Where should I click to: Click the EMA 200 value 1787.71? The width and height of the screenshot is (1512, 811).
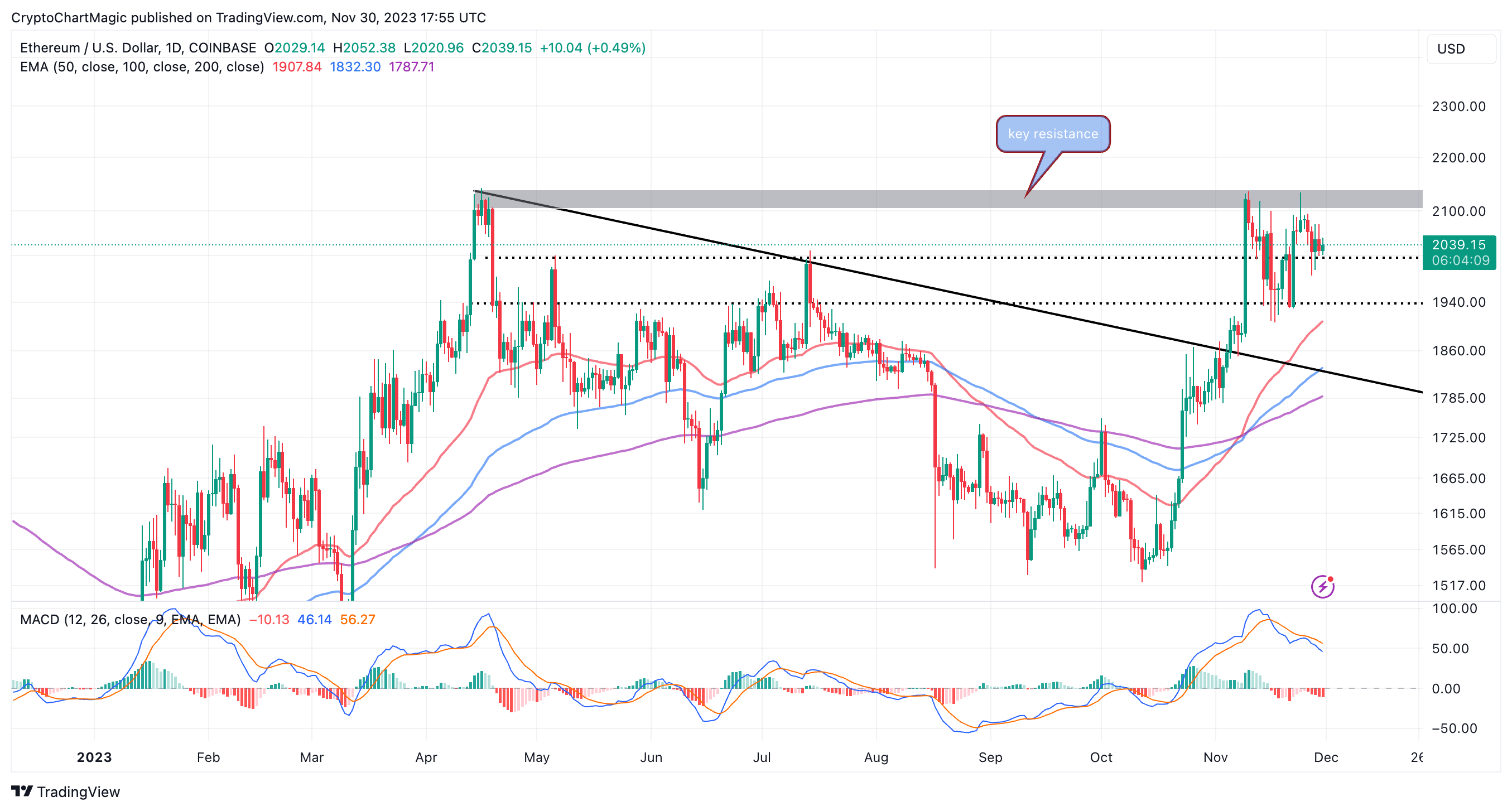point(411,67)
